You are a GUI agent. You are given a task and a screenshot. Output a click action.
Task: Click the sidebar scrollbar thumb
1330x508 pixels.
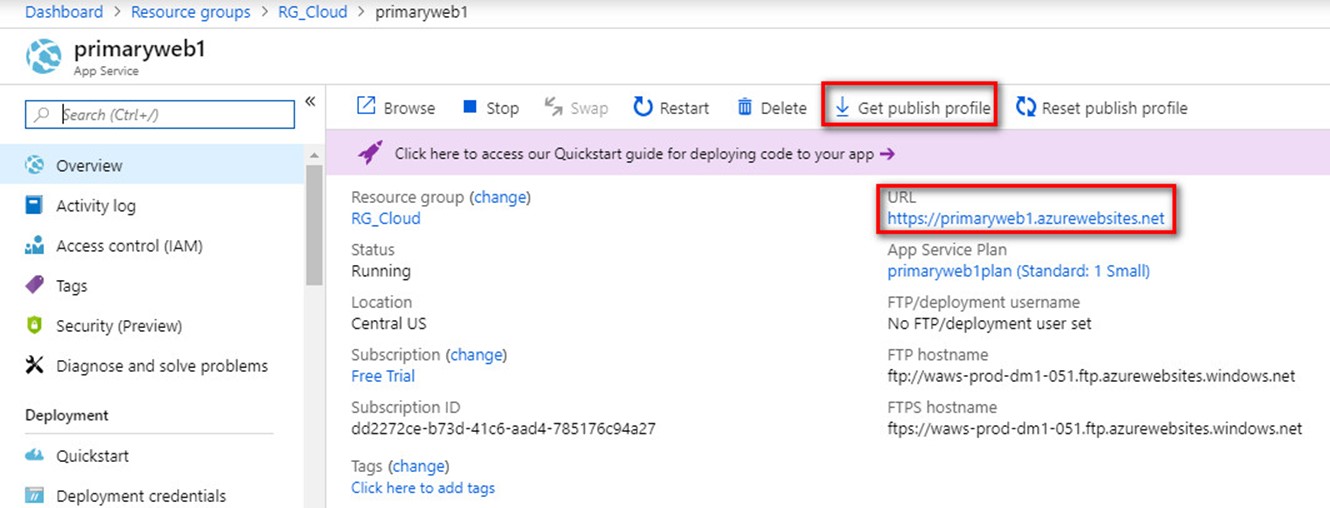point(314,225)
